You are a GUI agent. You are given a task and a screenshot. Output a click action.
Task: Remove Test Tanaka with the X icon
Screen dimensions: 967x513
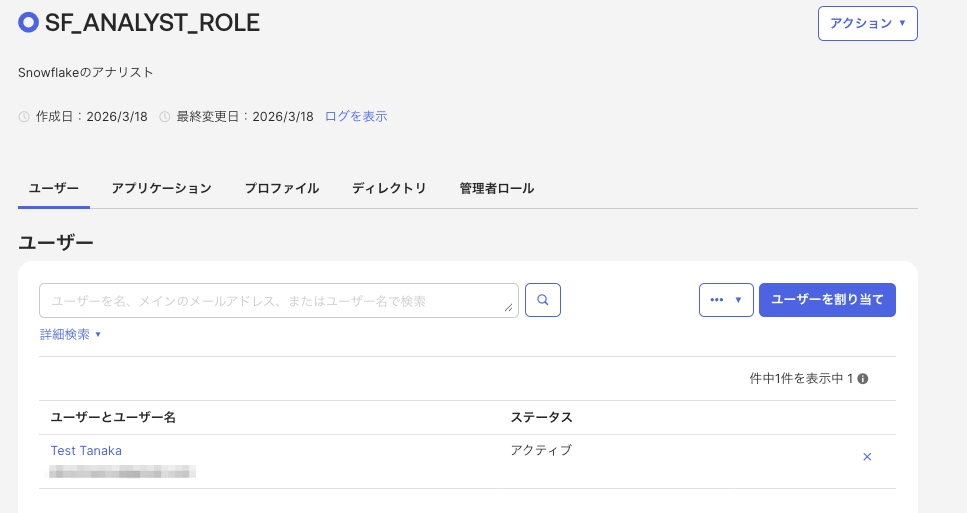pyautogui.click(x=867, y=457)
